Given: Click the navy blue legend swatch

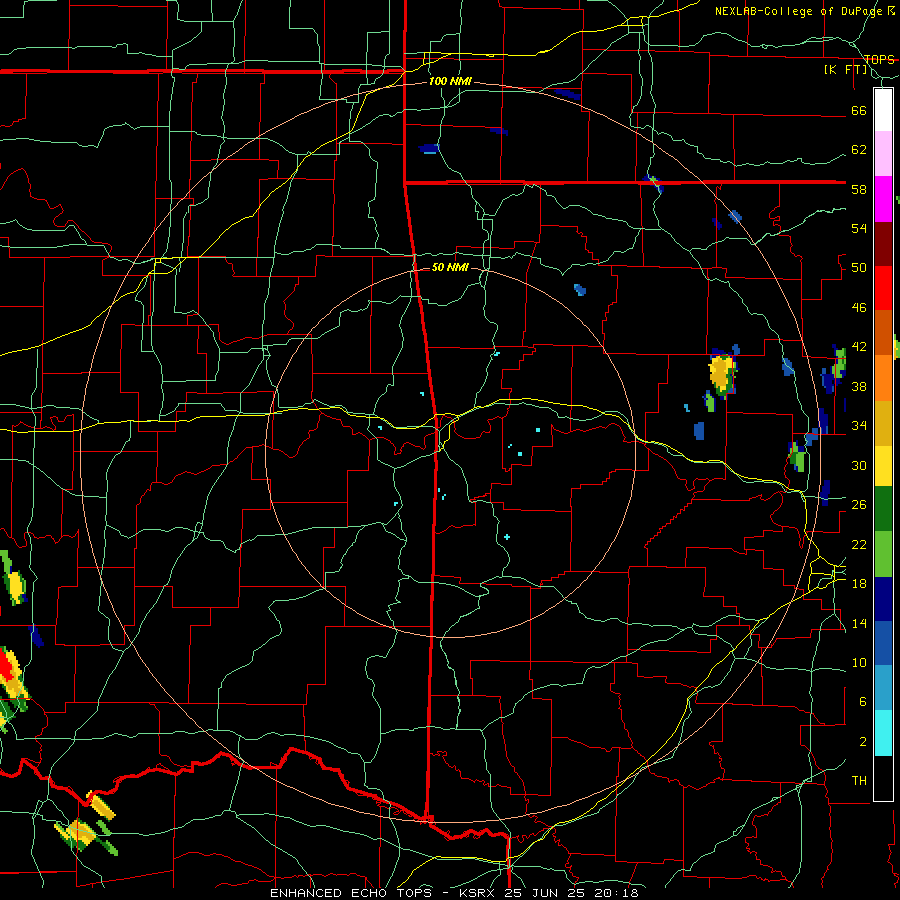Looking at the screenshot, I should 883,599.
